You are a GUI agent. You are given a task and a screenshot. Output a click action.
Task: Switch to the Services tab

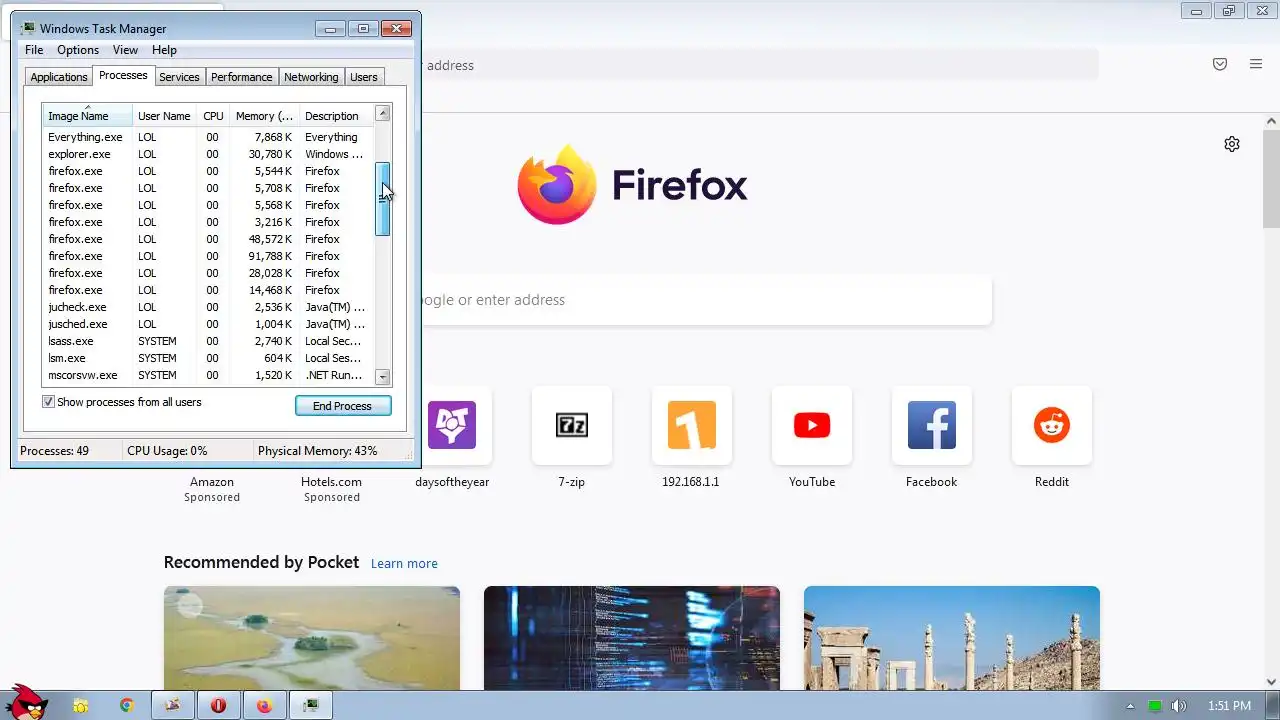coord(179,77)
